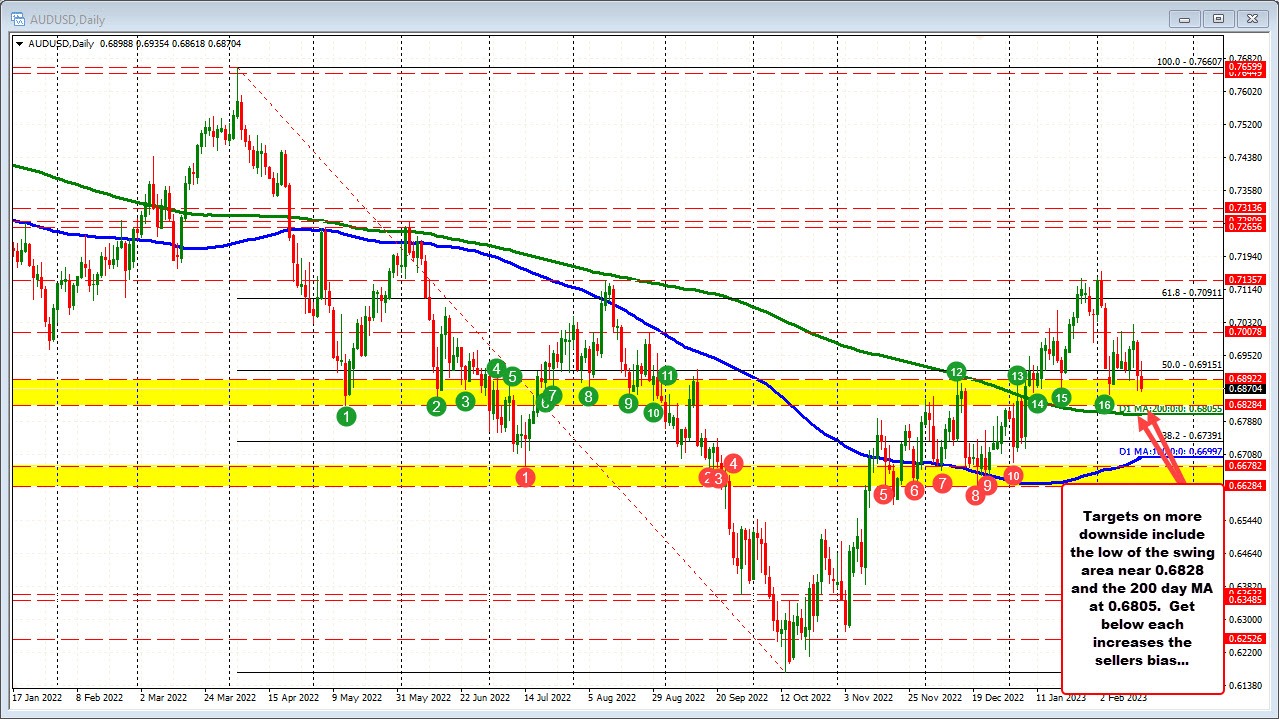Select red marker number 4

[734, 463]
